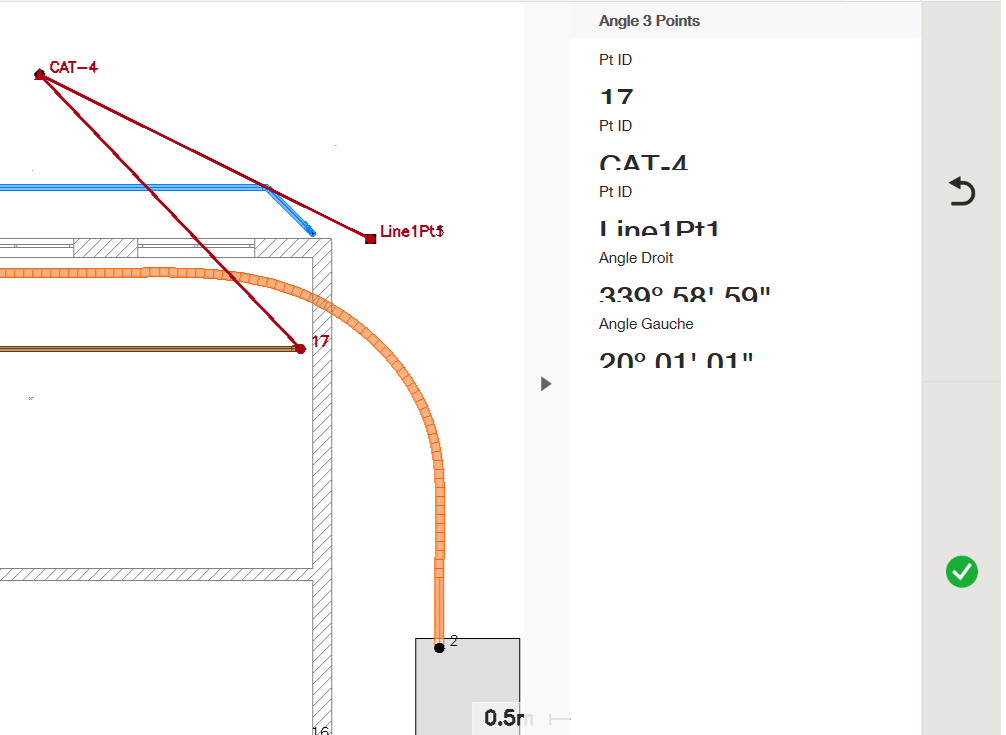This screenshot has height=735, width=1006.
Task: Confirm with the green checkmark icon
Action: (961, 571)
